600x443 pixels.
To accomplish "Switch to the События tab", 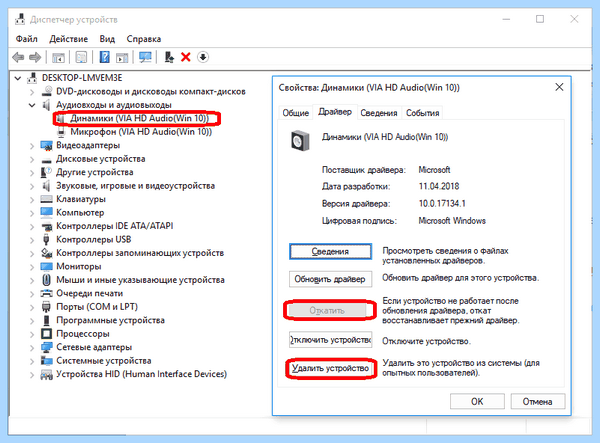I will [x=422, y=113].
